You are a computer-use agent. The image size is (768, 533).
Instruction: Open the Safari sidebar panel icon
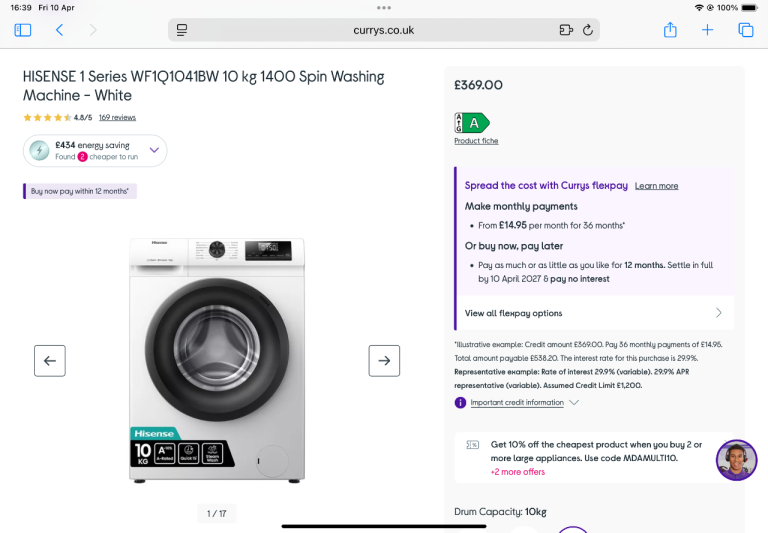(22, 30)
